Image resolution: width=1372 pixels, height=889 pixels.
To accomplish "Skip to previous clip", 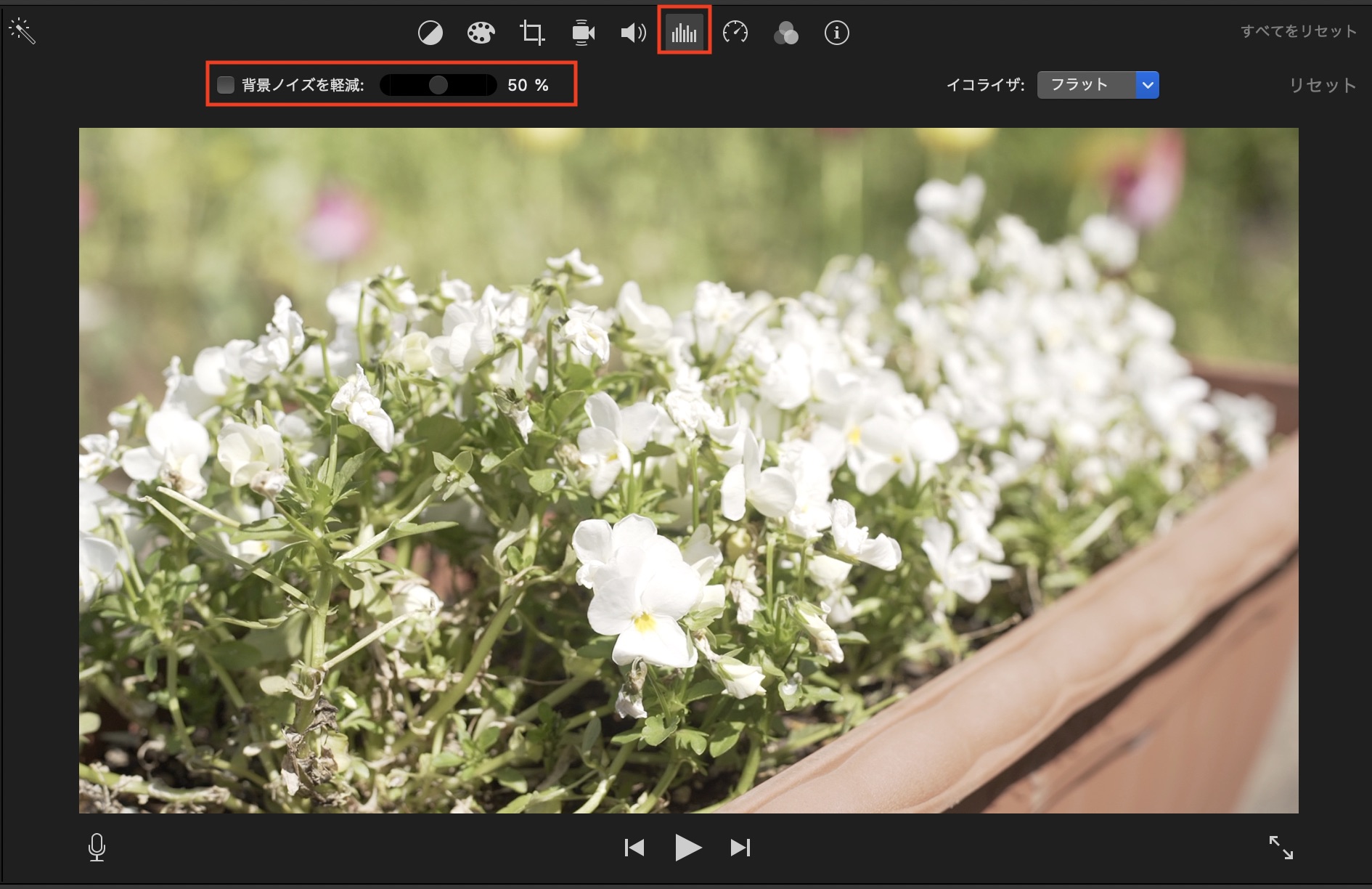I will pos(634,848).
